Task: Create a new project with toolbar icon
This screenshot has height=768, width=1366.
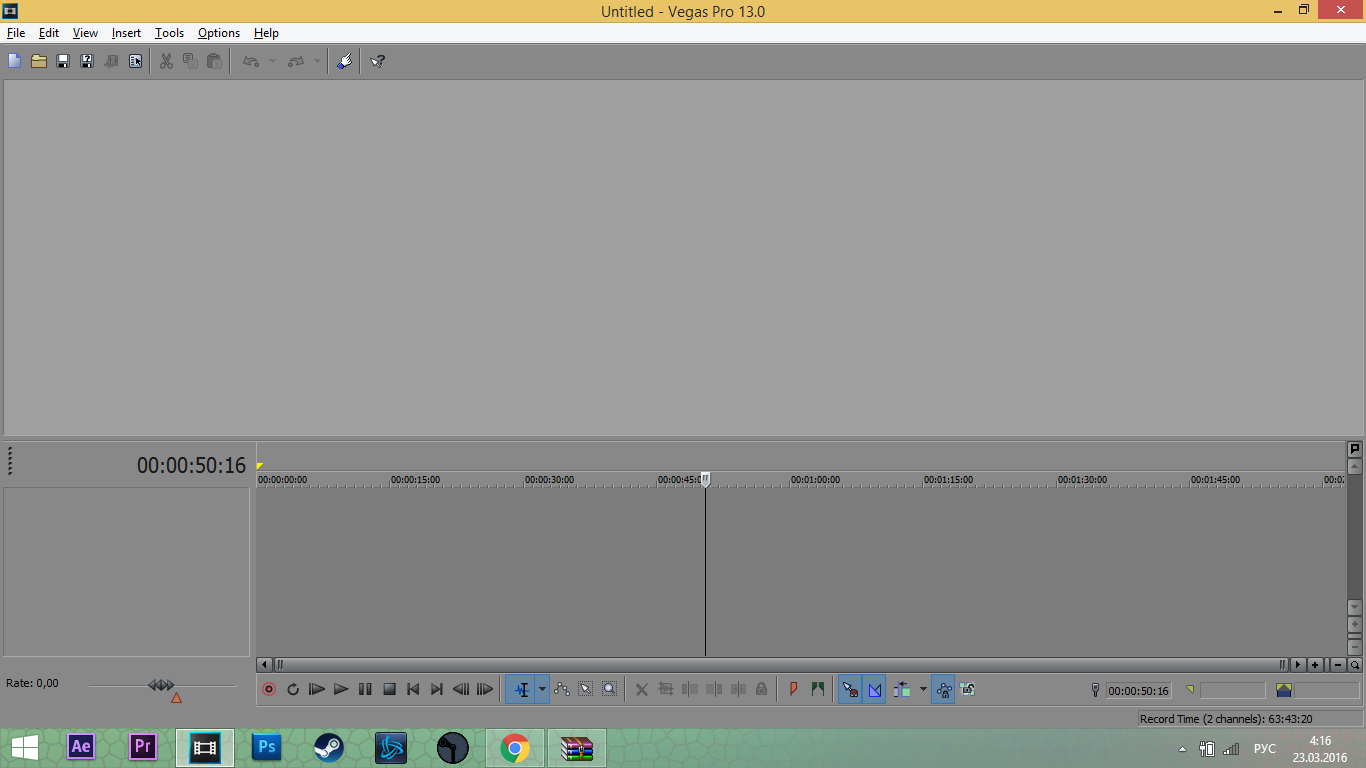Action: (14, 61)
